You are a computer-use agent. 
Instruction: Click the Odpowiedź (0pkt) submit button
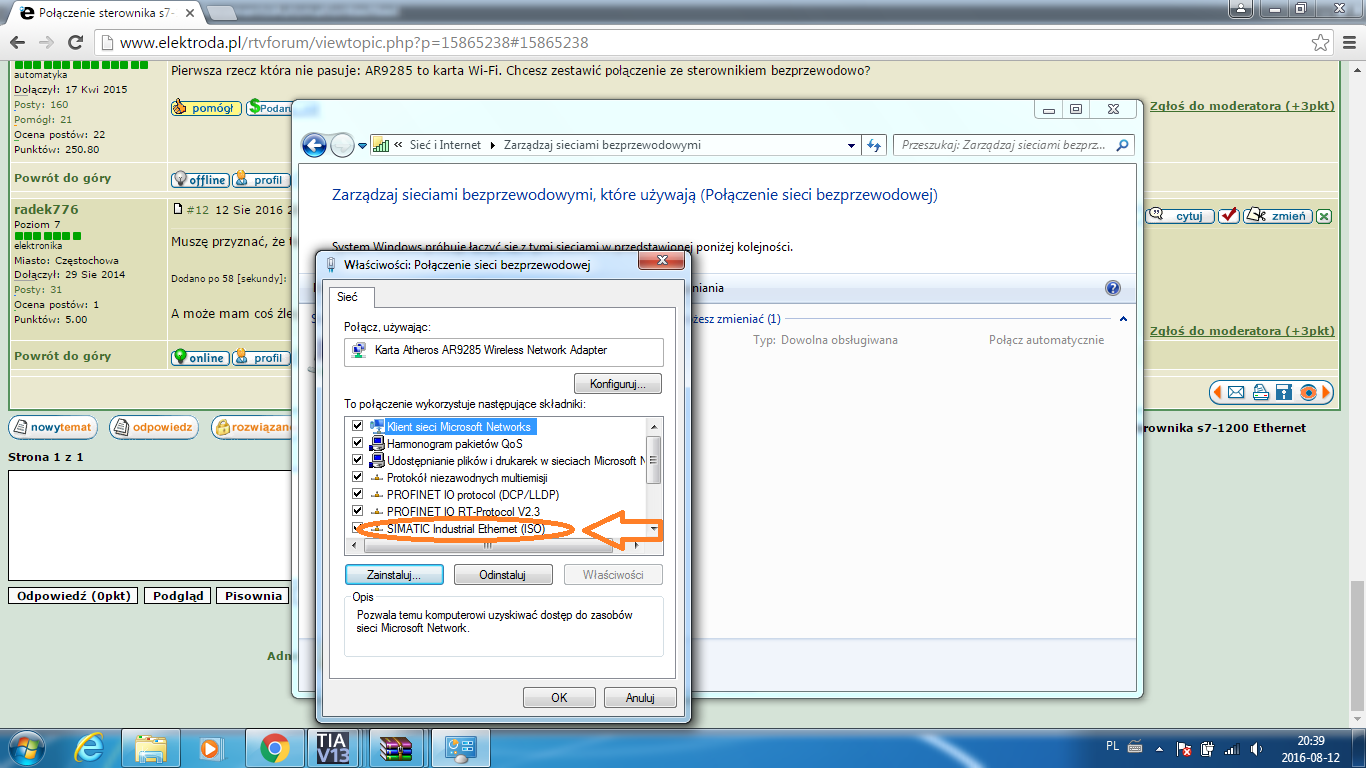tap(74, 596)
